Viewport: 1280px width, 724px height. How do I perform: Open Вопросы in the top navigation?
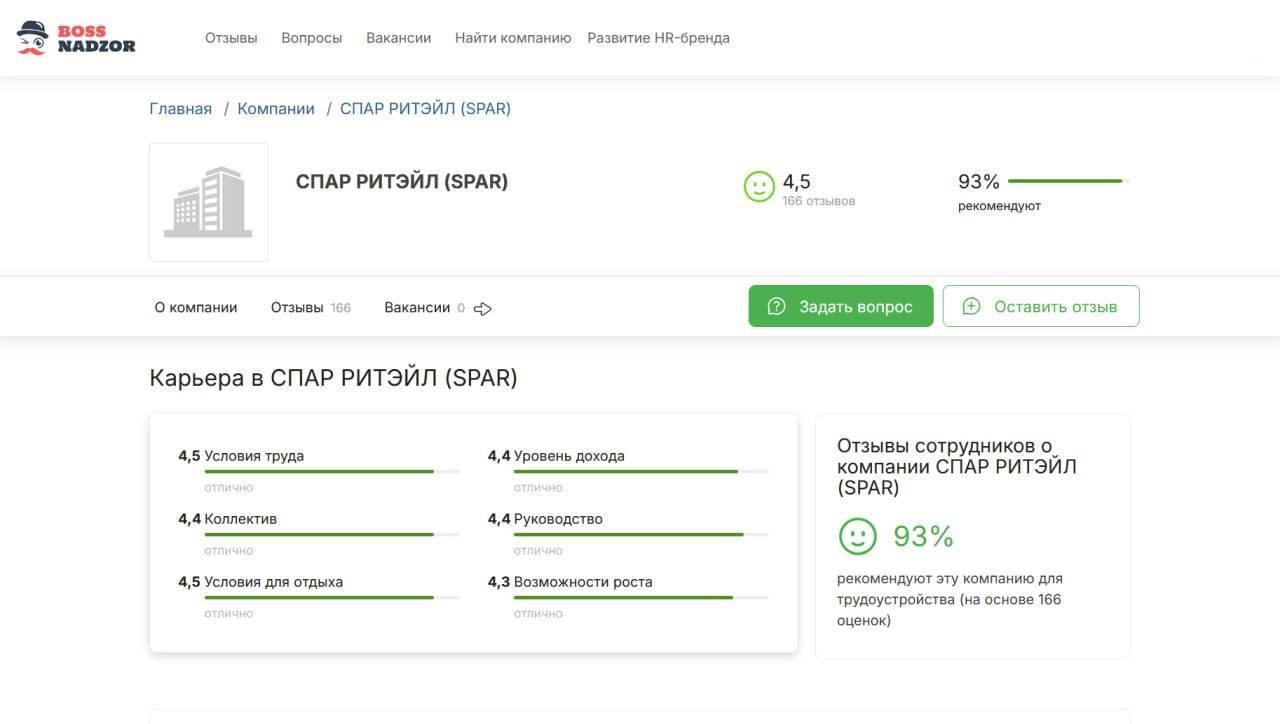[x=312, y=38]
